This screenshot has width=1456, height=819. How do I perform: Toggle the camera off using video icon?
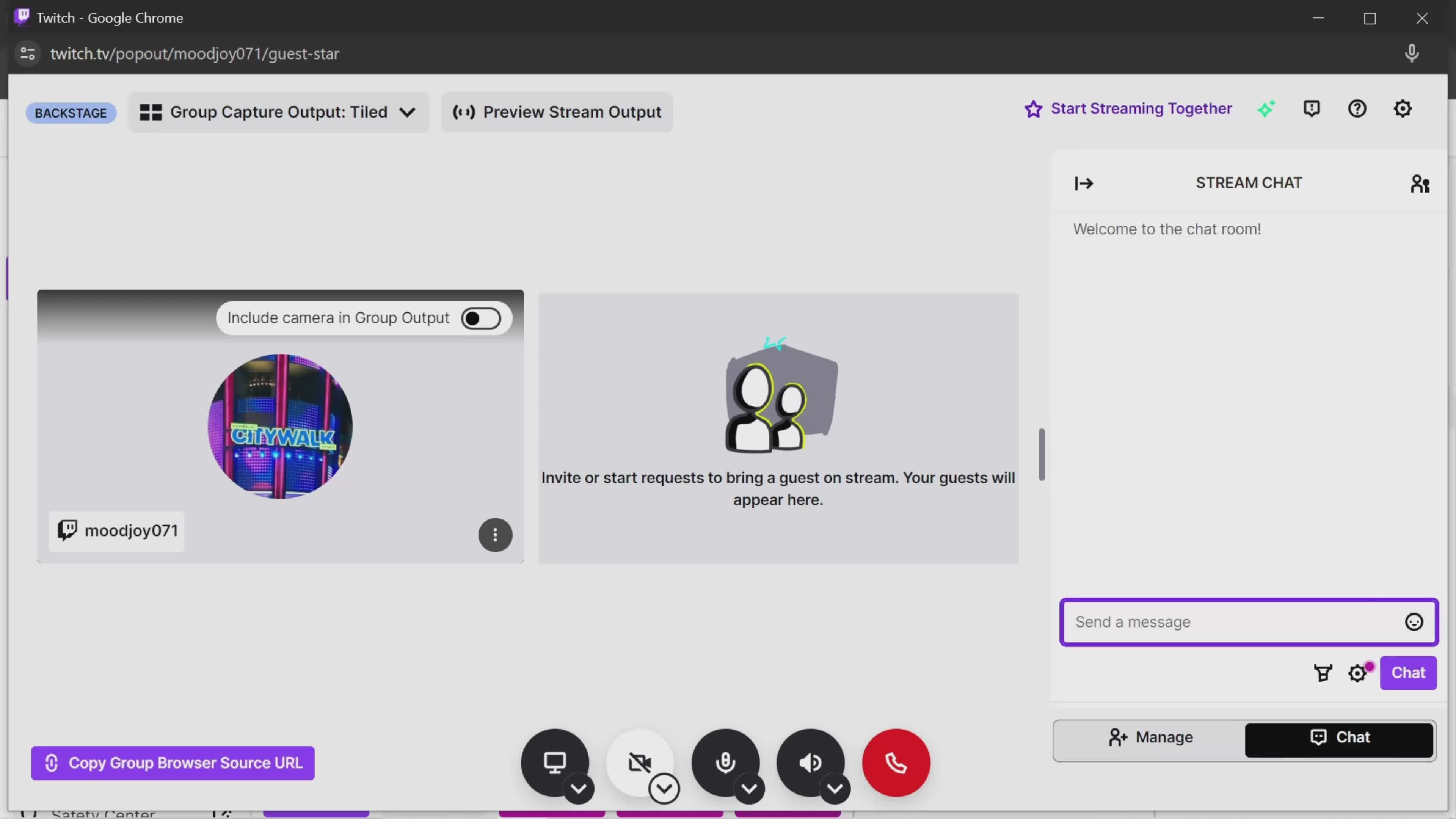[640, 762]
